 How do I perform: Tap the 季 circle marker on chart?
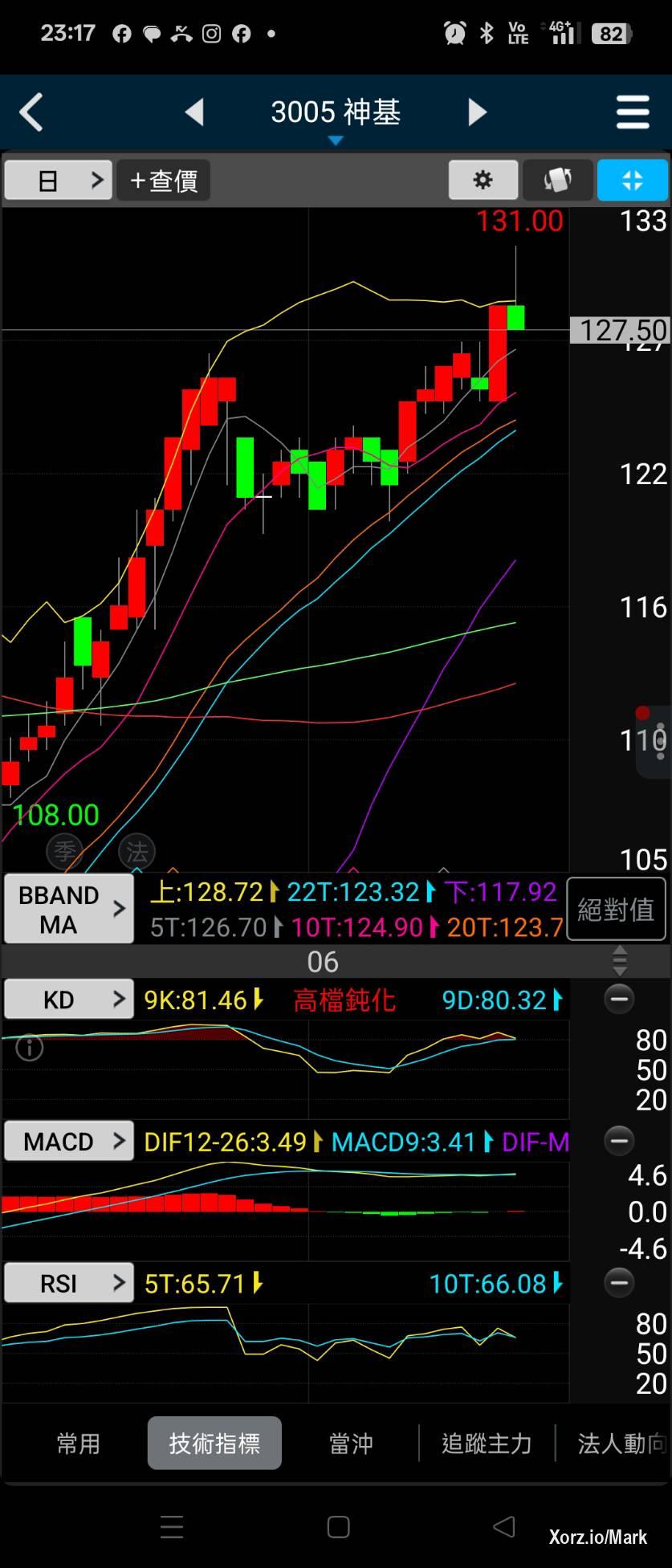coord(65,851)
